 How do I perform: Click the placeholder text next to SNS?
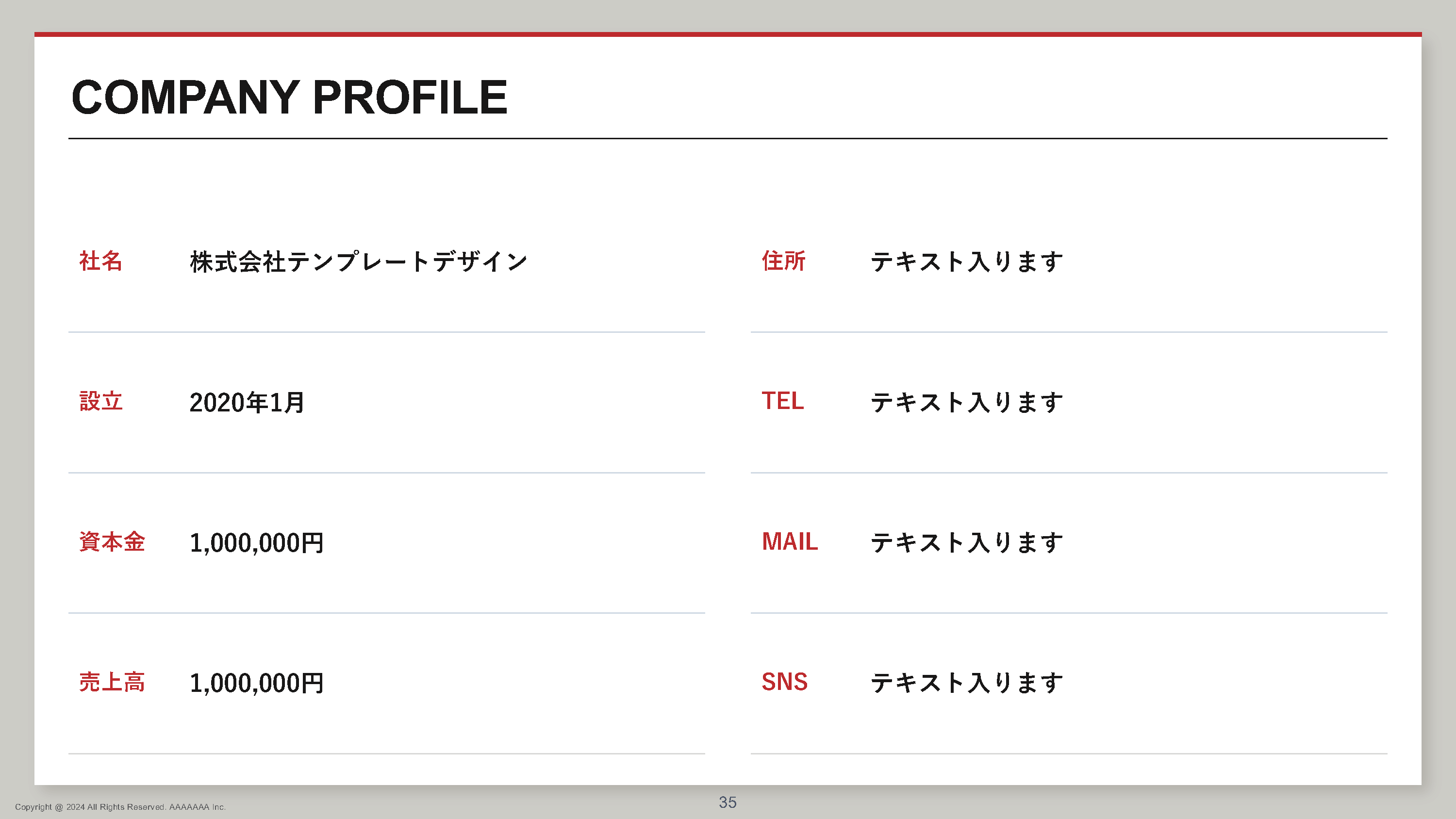[x=966, y=683]
